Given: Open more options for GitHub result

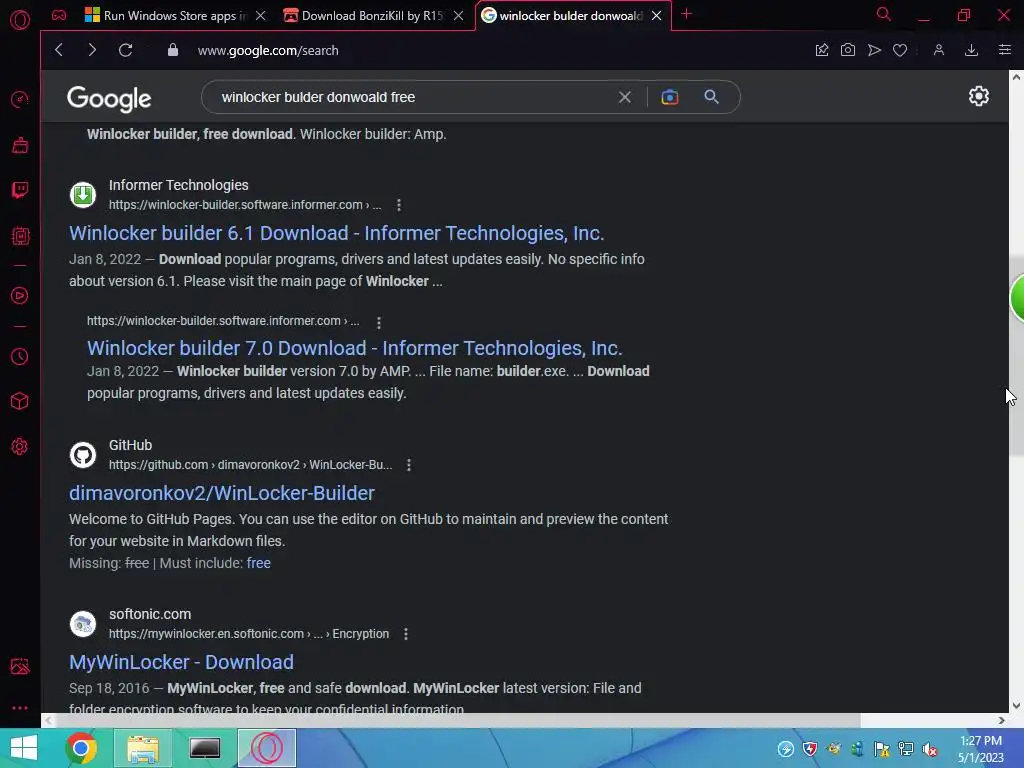Looking at the screenshot, I should point(409,465).
